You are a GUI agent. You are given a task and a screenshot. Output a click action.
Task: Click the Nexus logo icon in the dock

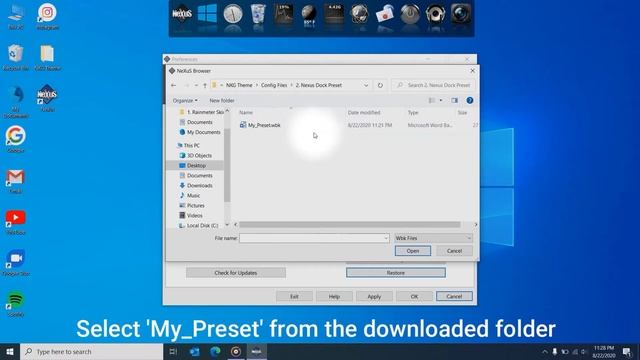click(x=182, y=14)
